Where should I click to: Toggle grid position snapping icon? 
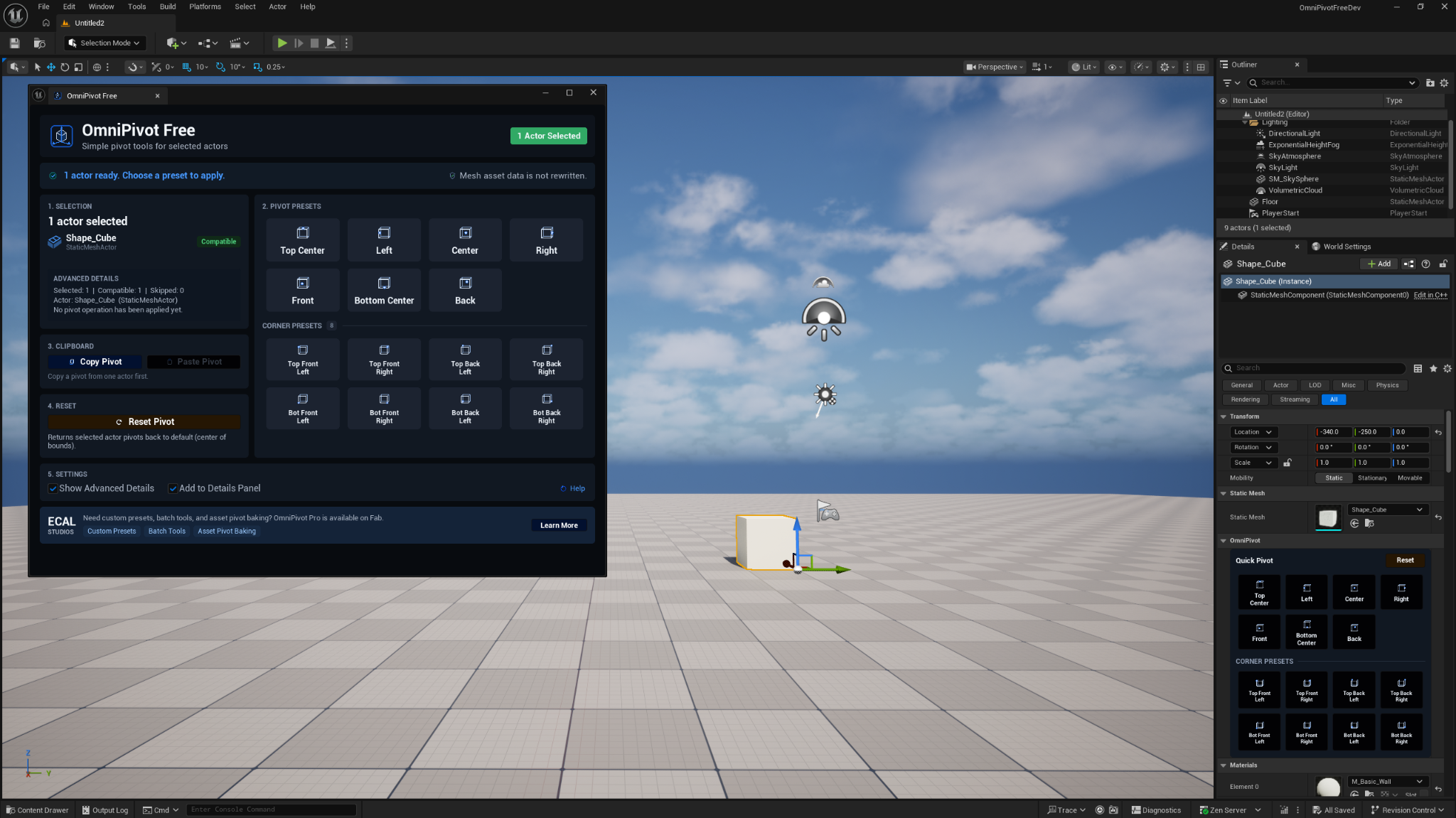pos(186,67)
